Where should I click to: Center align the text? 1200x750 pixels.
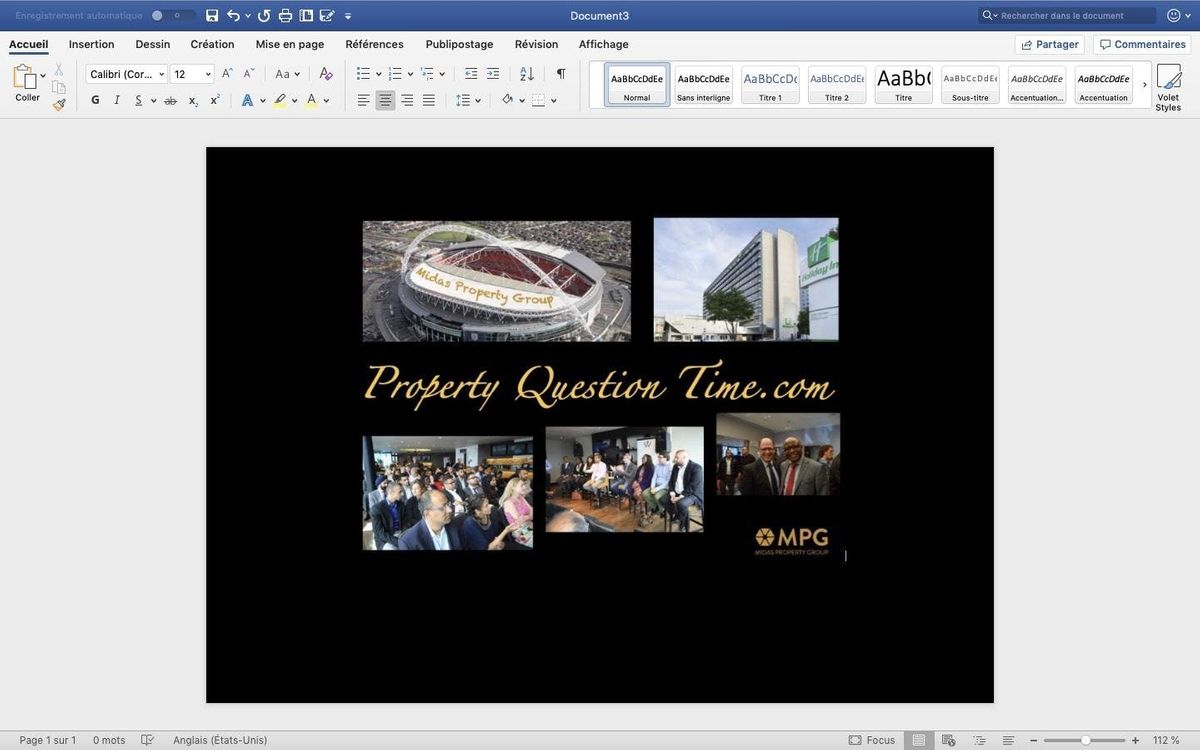pos(385,100)
